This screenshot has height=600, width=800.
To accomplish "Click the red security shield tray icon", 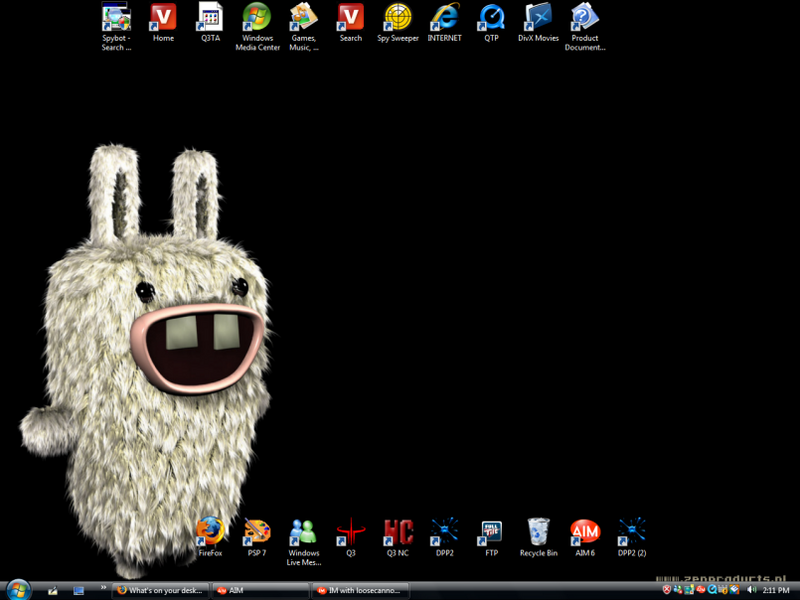I will coord(666,590).
